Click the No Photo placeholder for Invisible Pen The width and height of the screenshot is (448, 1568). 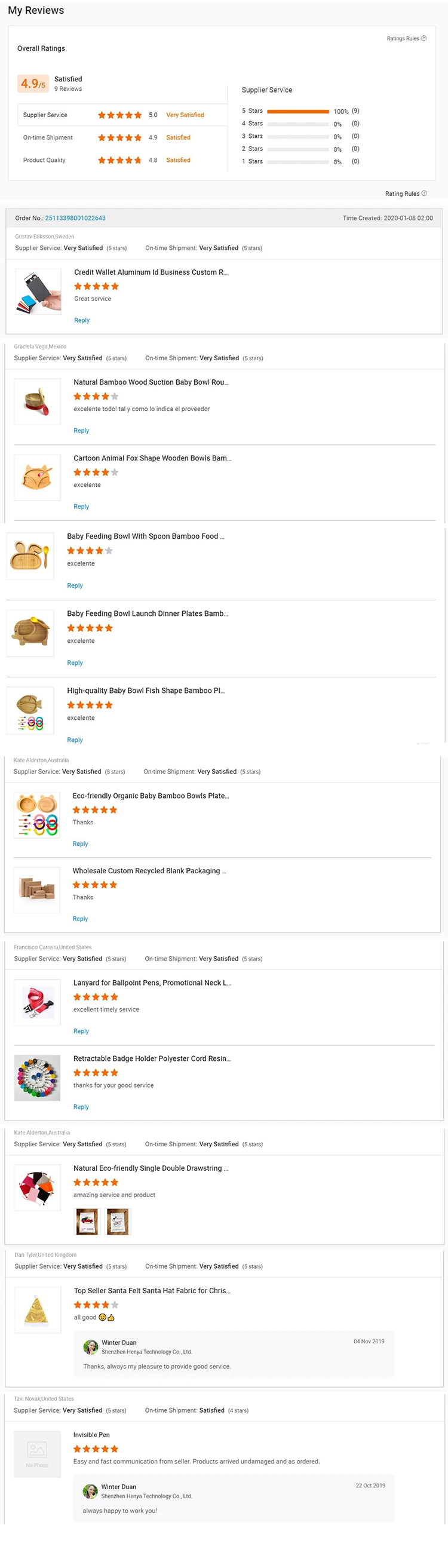[x=36, y=1454]
